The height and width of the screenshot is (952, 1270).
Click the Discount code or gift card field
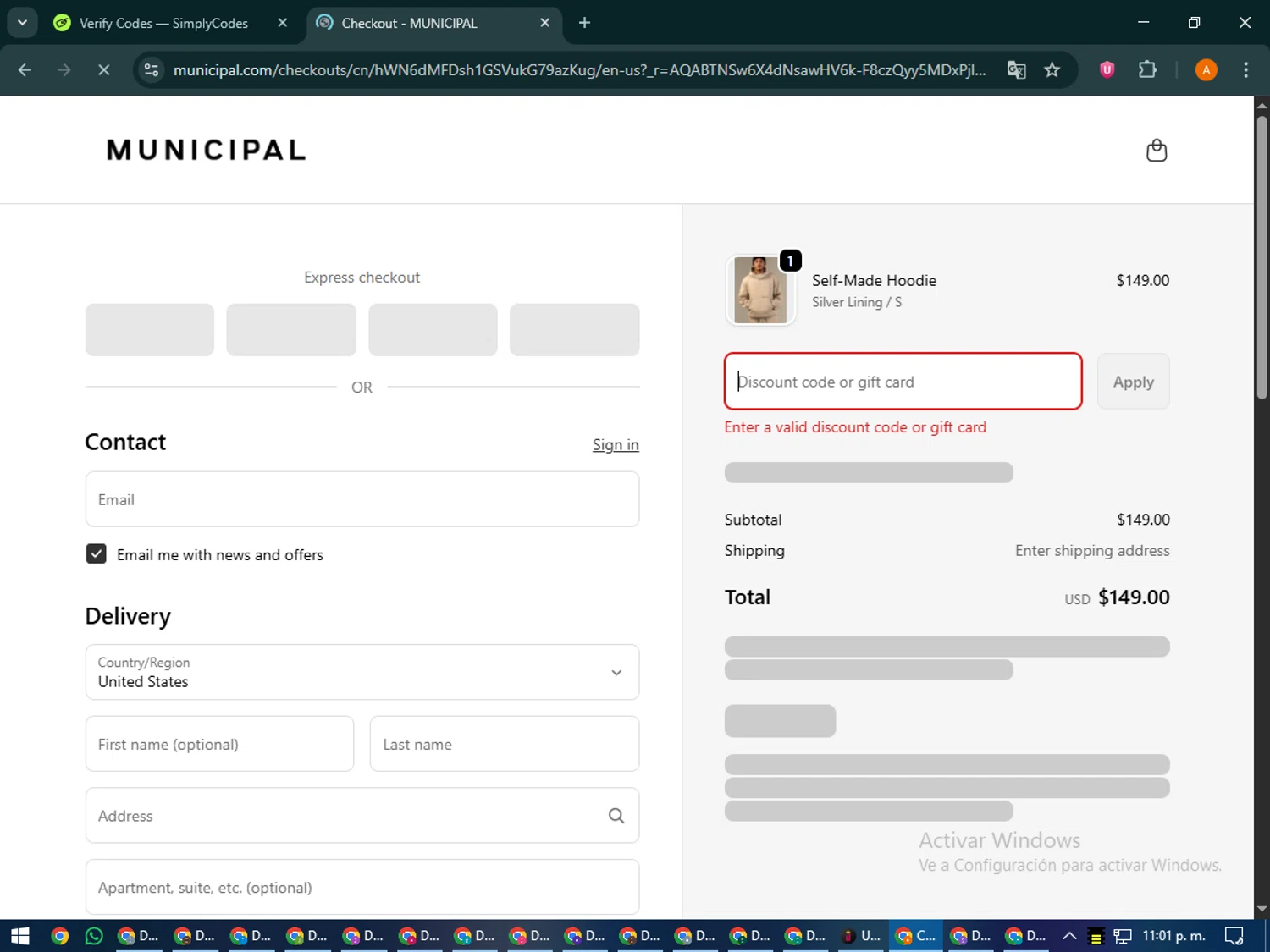click(x=903, y=382)
